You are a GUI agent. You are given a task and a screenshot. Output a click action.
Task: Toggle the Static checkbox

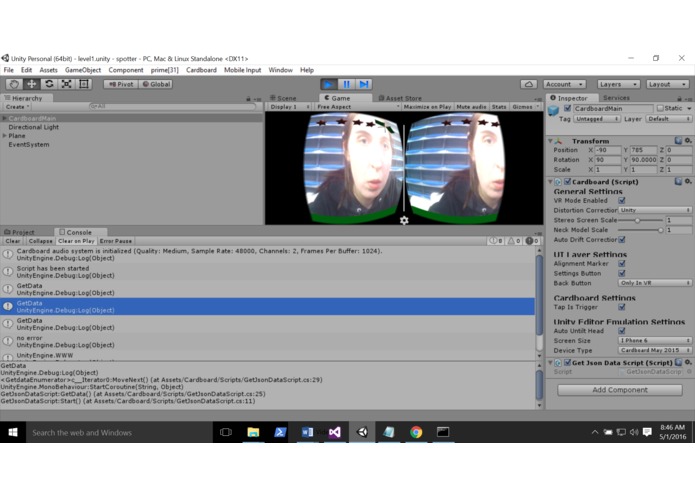660,108
